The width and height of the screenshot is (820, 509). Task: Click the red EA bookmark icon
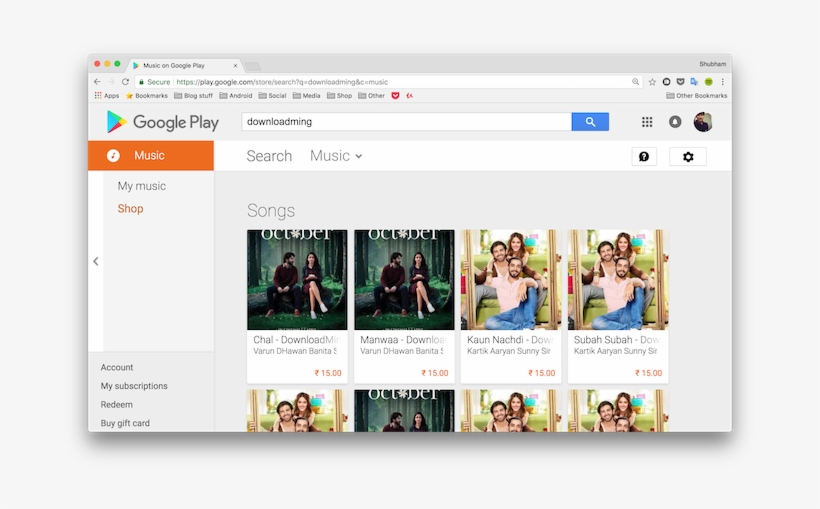coord(409,96)
